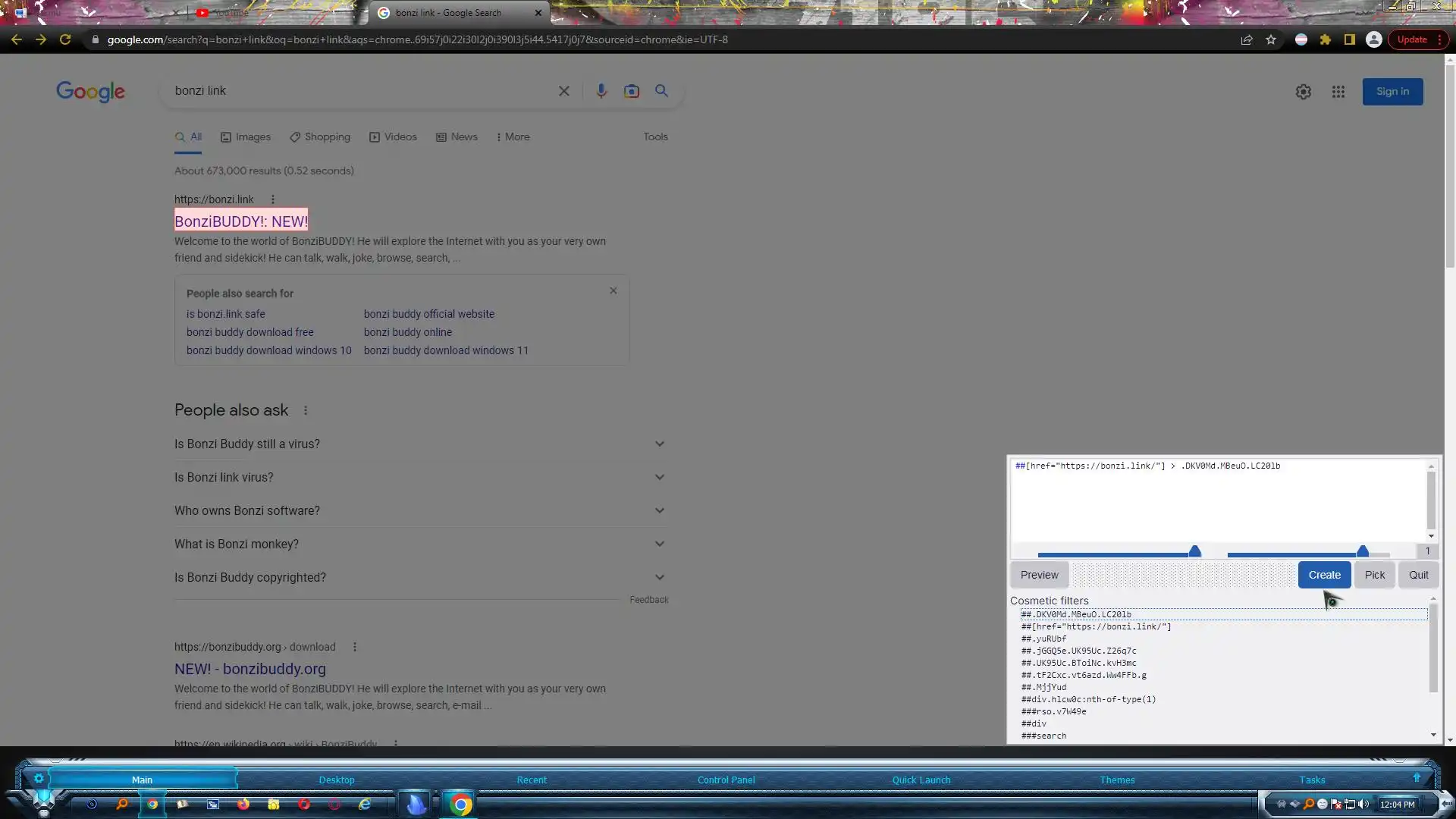
Task: Click the left blue picker slider handle
Action: (1194, 551)
